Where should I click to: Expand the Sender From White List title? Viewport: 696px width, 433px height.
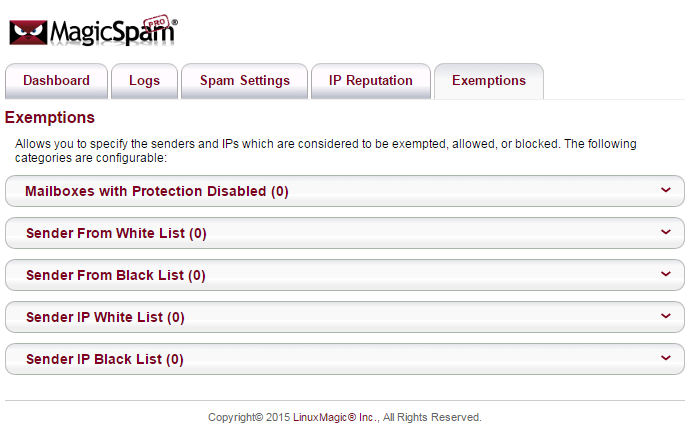point(116,233)
